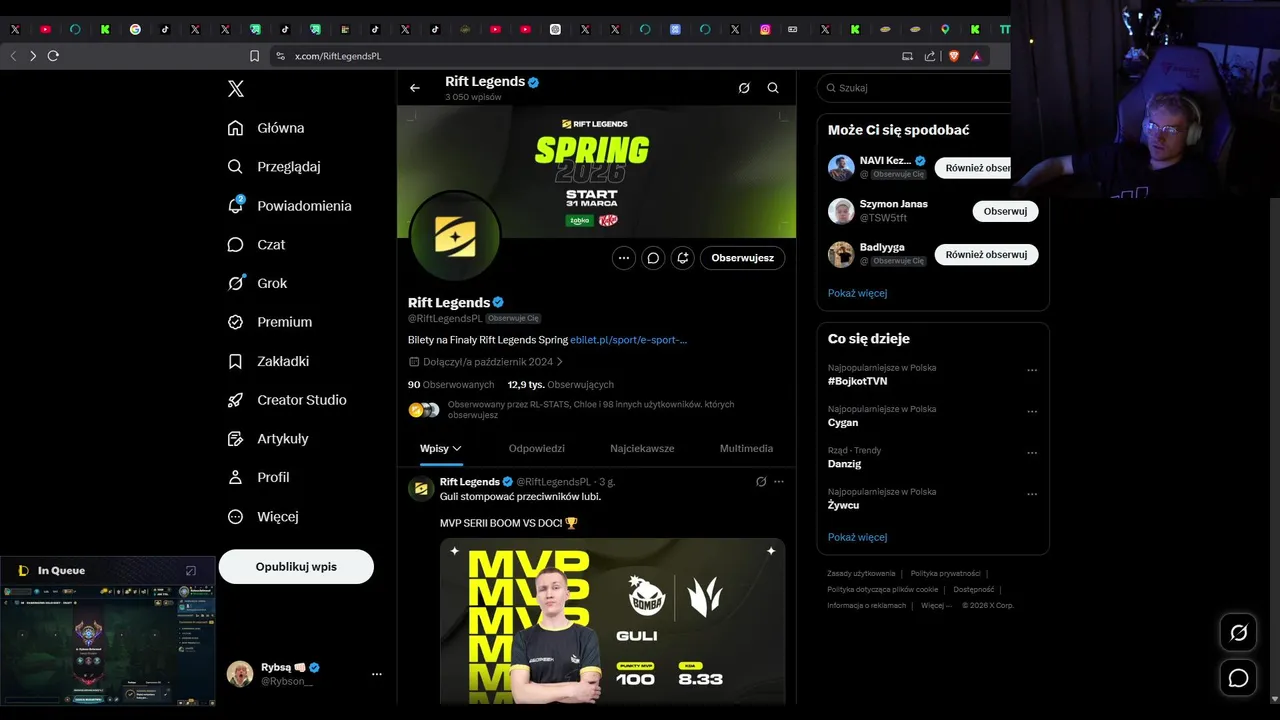The height and width of the screenshot is (720, 1280).
Task: Open the #BojkotTVN trend
Action: 858,381
